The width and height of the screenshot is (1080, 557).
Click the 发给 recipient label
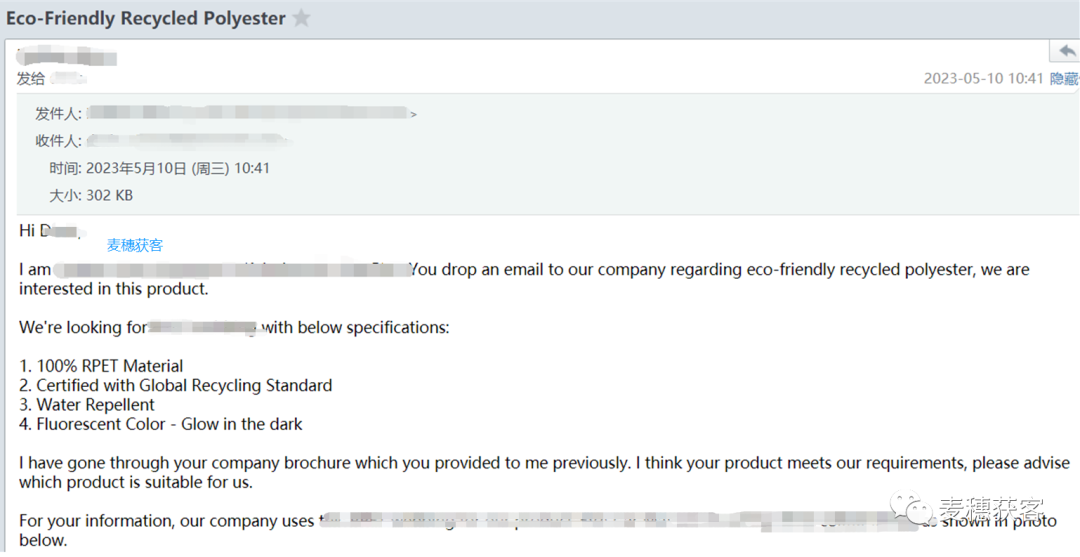pyautogui.click(x=31, y=78)
